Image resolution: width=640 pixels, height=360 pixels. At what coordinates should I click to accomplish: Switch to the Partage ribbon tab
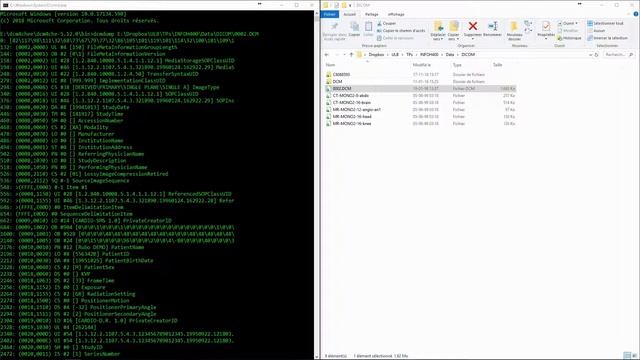tap(371, 14)
